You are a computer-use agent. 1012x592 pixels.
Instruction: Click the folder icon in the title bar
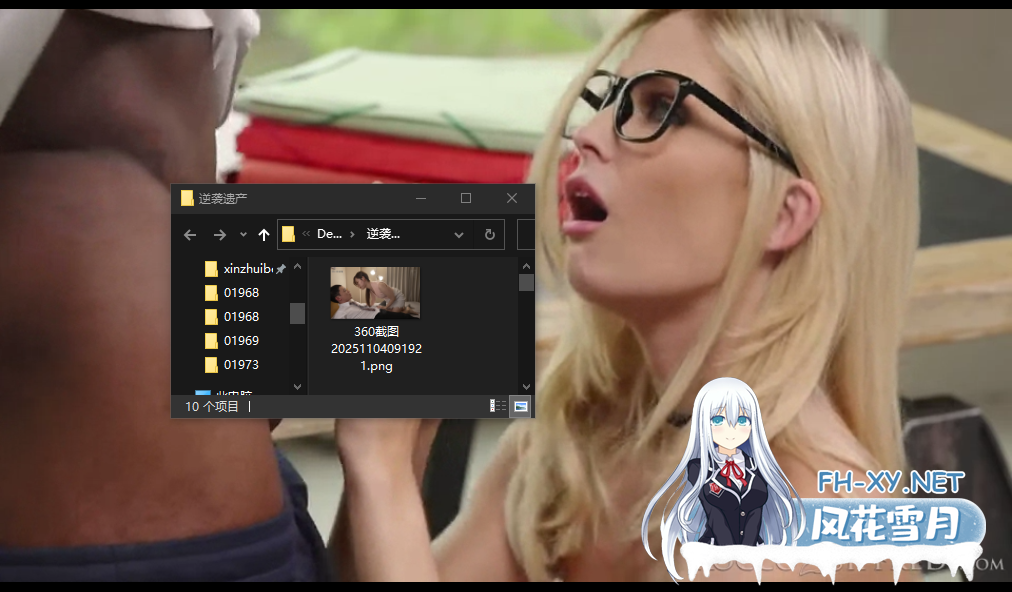[186, 198]
